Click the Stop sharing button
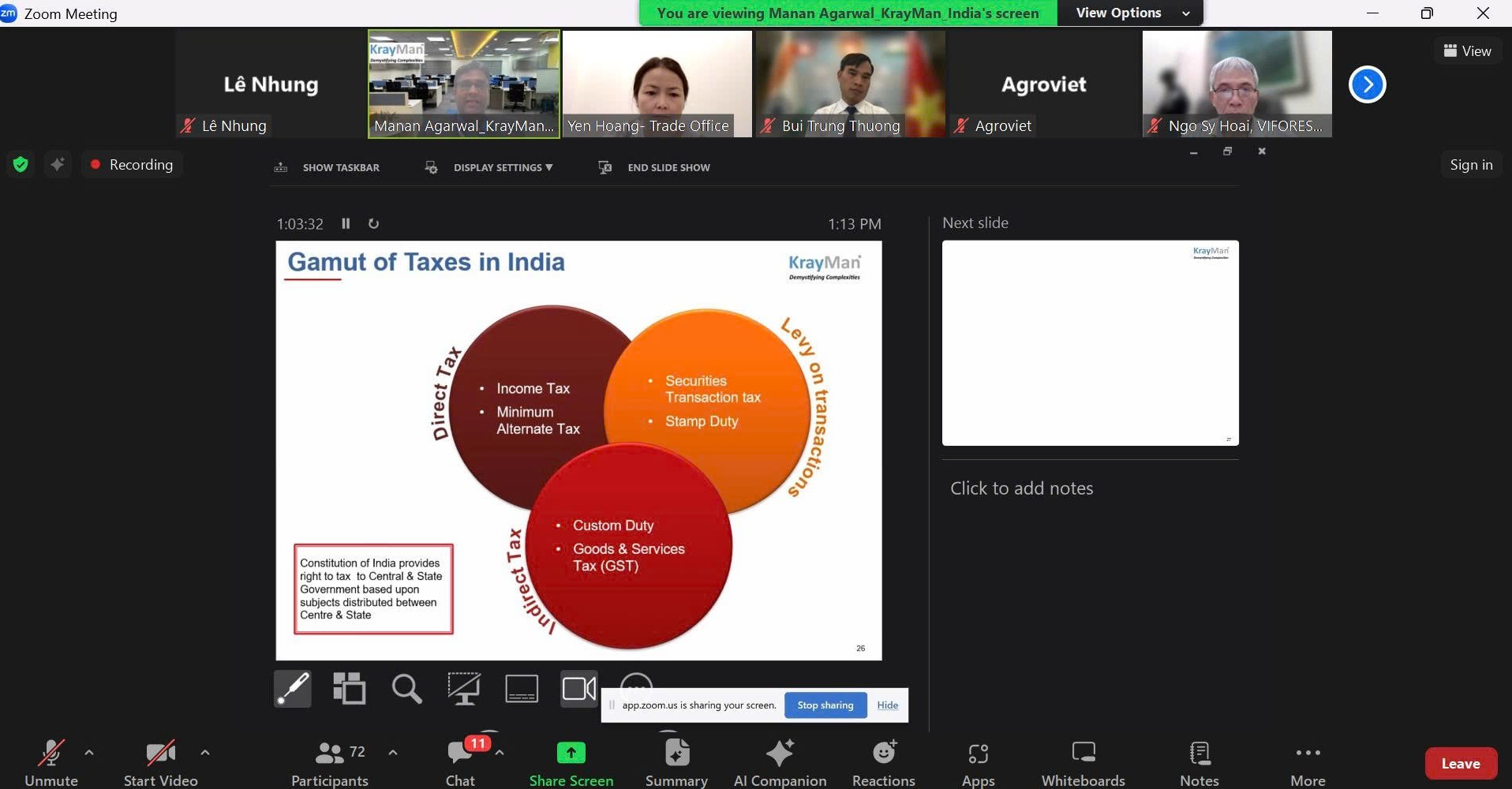The image size is (1512, 789). (825, 705)
